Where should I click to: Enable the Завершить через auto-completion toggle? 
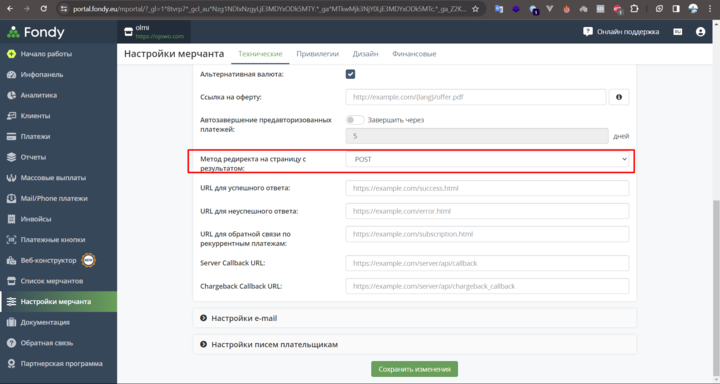354,120
